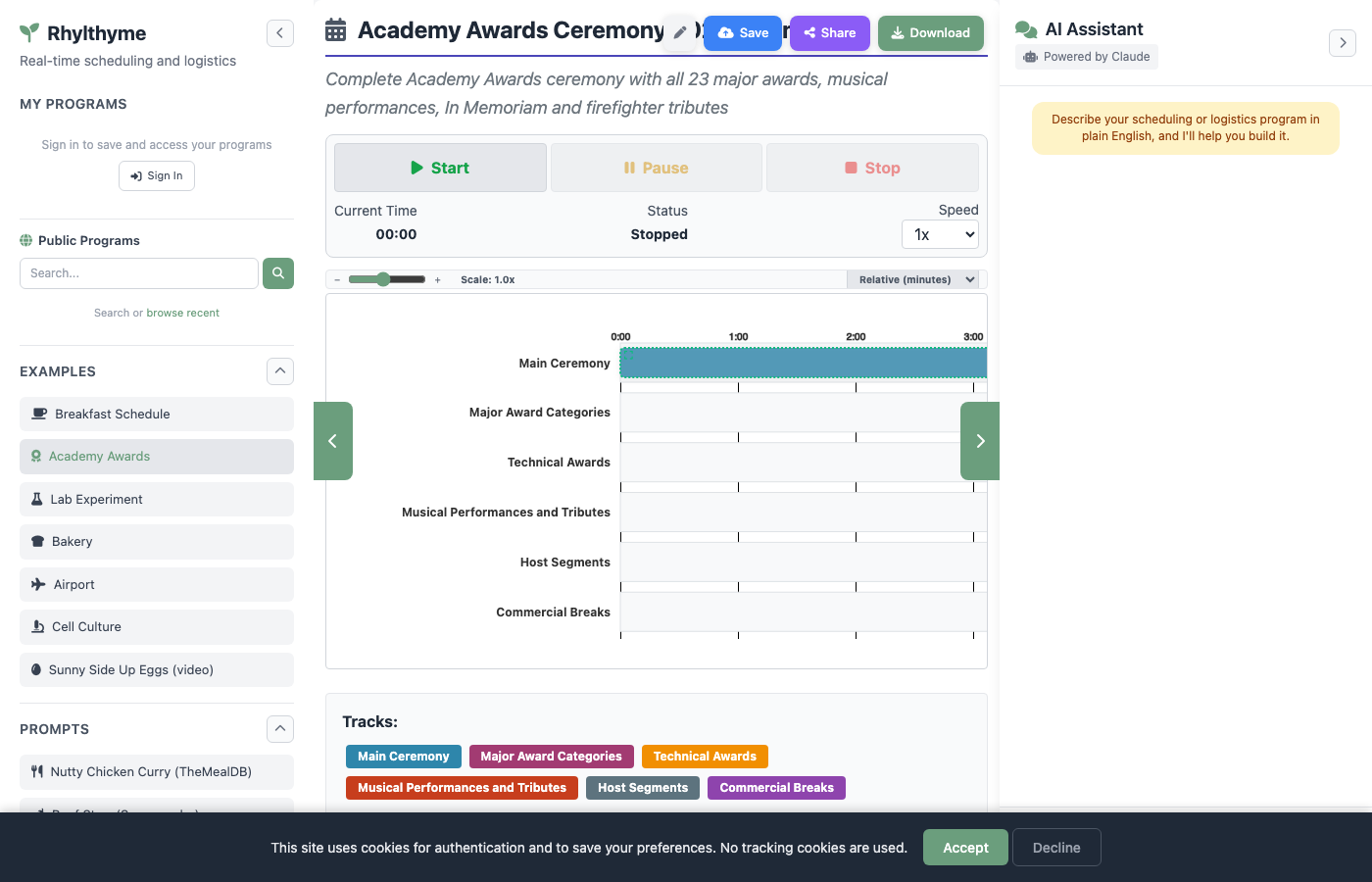The width and height of the screenshot is (1372, 882).
Task: Open the playback Speed dropdown
Action: coord(939,234)
